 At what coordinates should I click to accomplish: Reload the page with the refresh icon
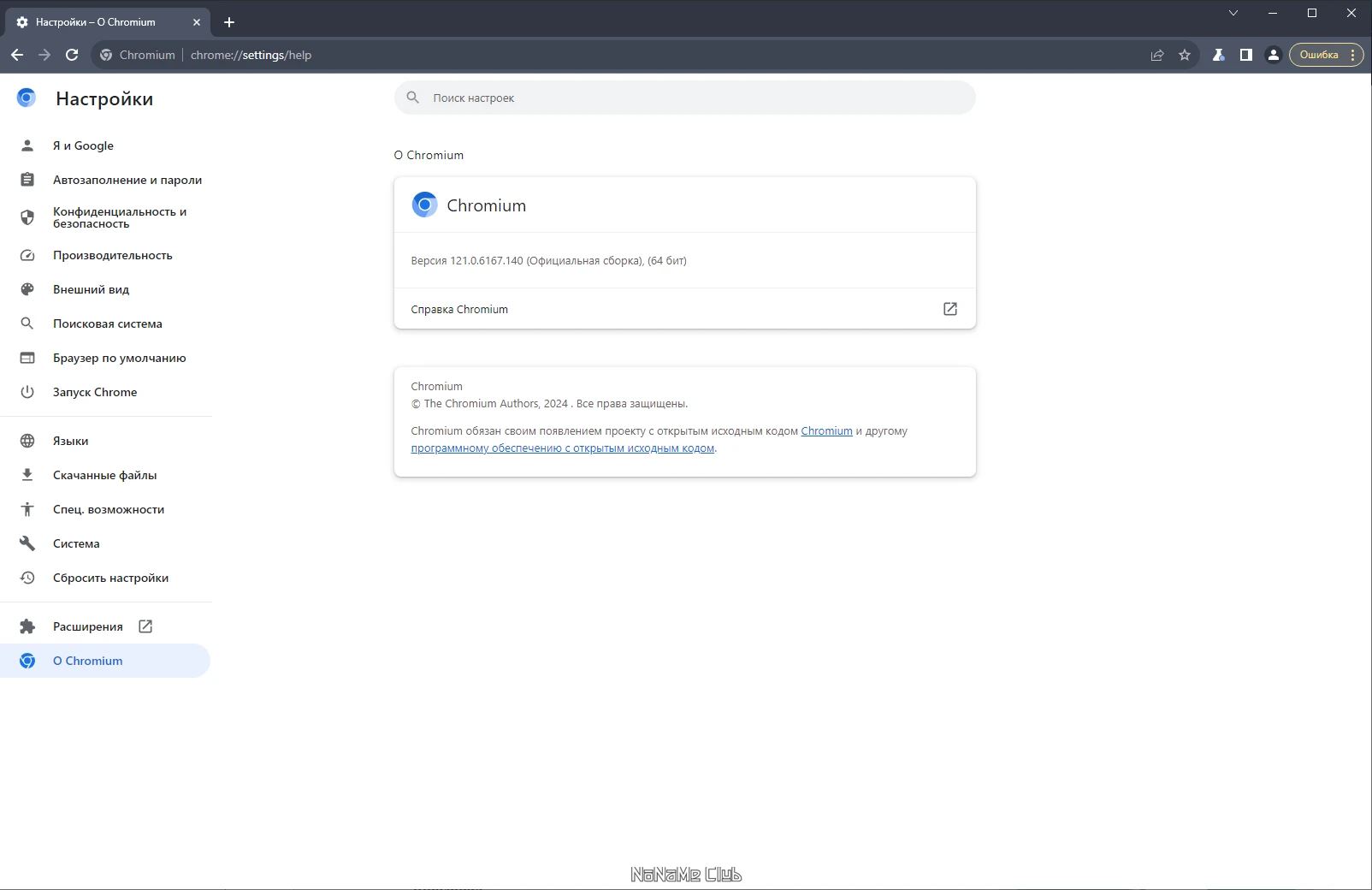(x=72, y=55)
